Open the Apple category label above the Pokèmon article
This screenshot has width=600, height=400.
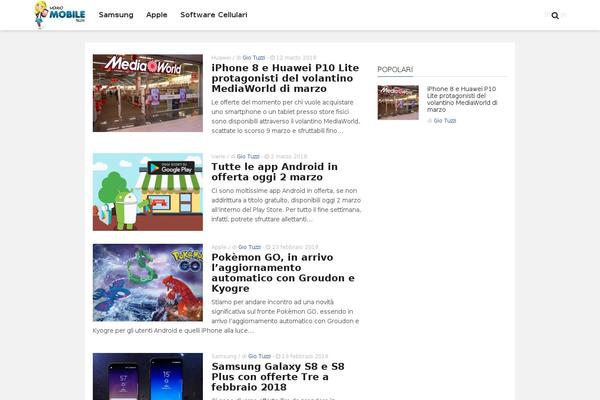[x=219, y=247]
